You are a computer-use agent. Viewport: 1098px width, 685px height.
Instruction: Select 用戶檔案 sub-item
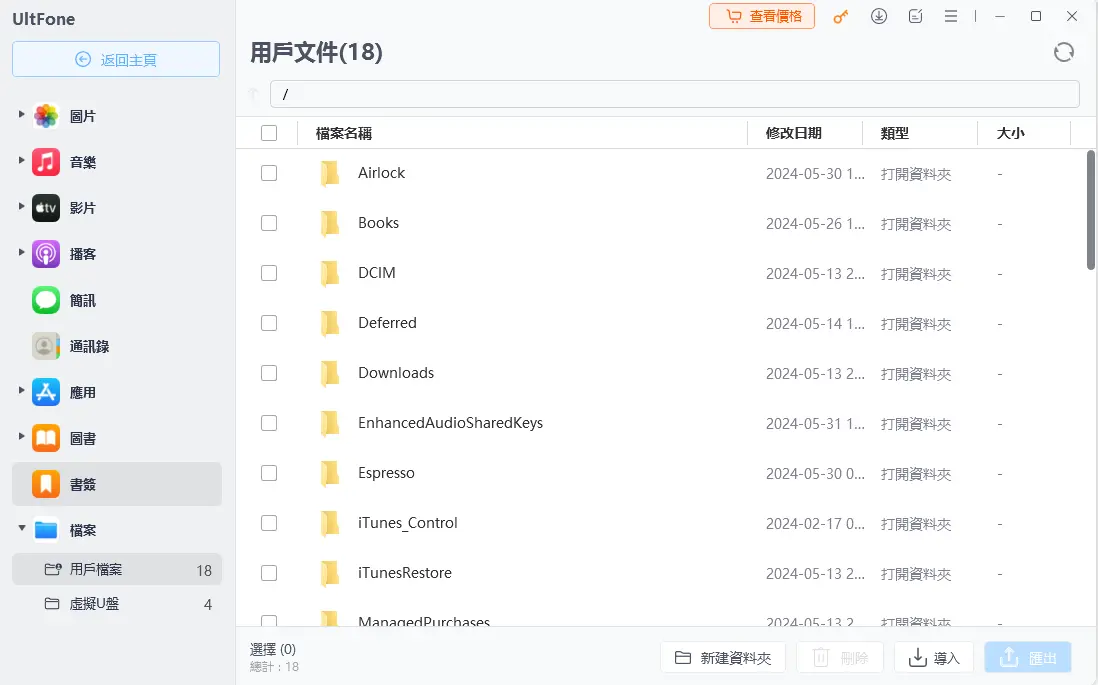coord(117,569)
